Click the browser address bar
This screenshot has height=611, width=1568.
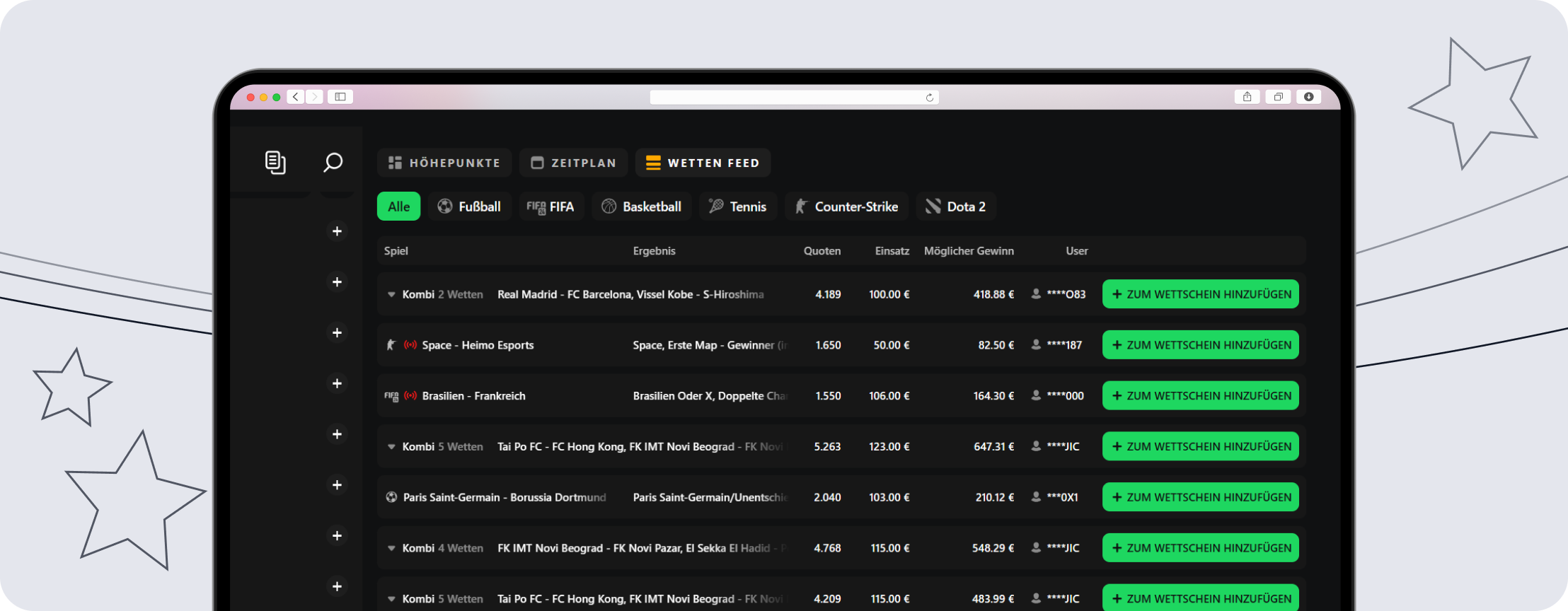[795, 97]
